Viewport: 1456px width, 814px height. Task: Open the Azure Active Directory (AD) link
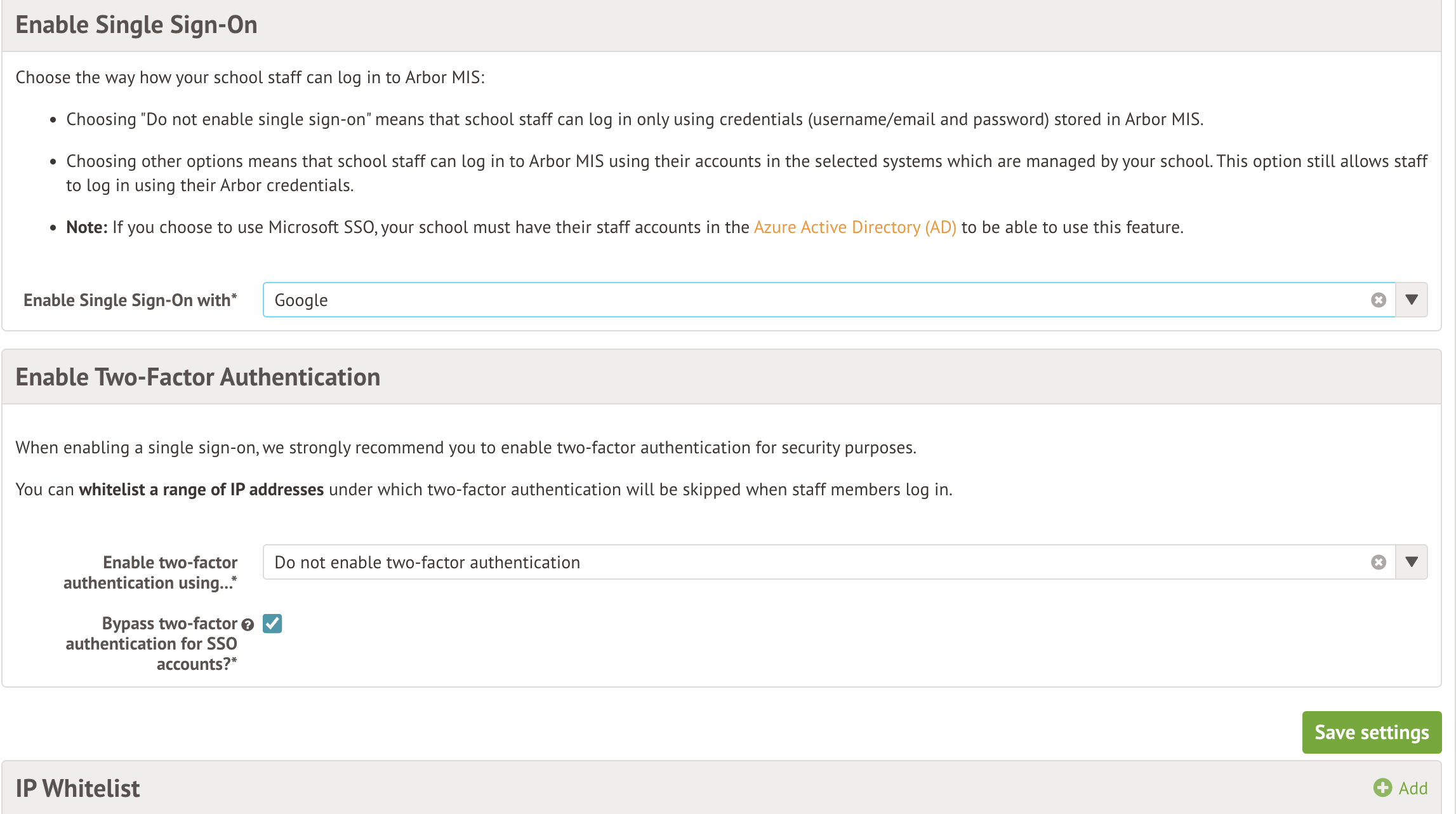click(854, 227)
